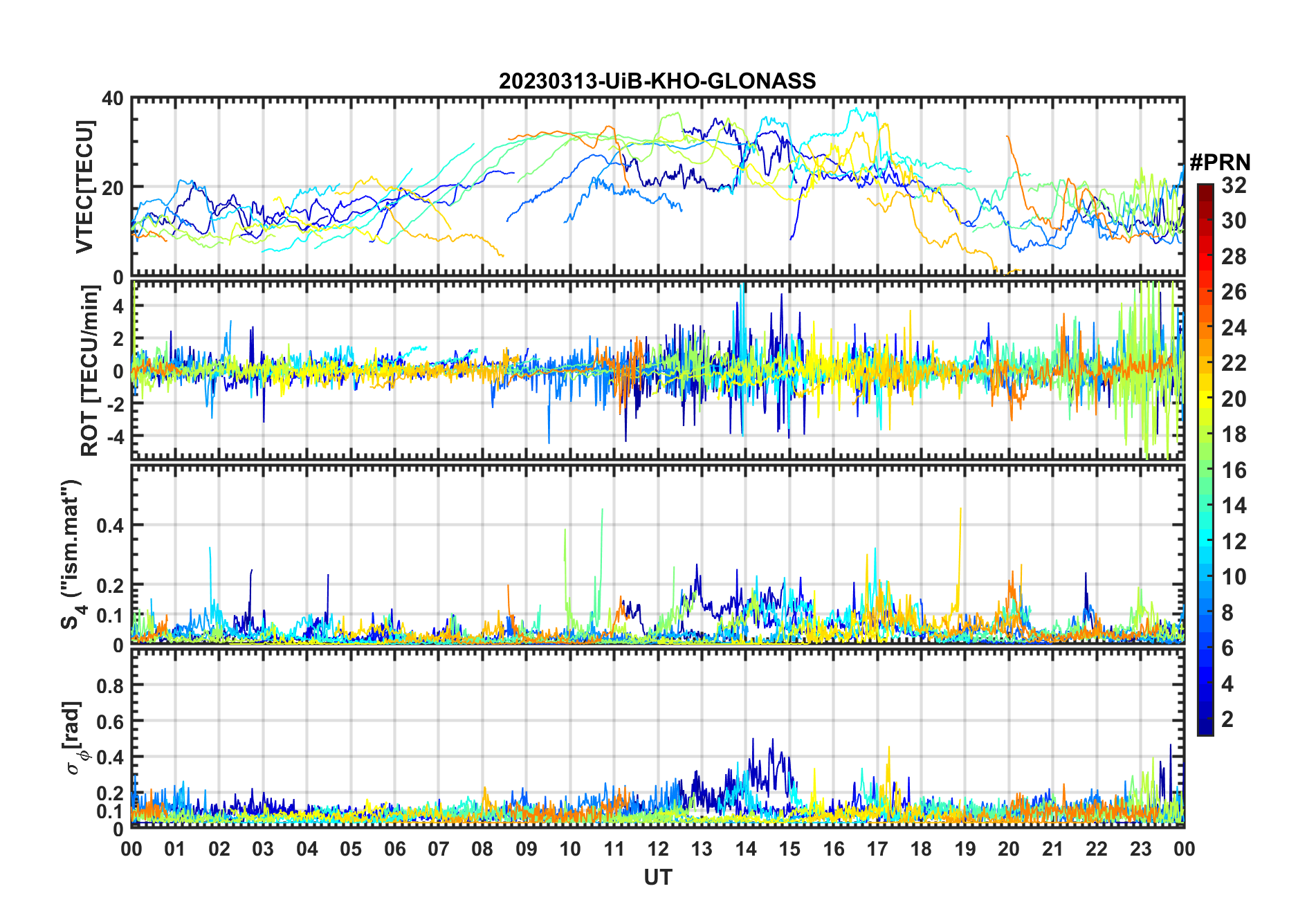
Task: Click the UT axis hour label 09
Action: (x=527, y=849)
